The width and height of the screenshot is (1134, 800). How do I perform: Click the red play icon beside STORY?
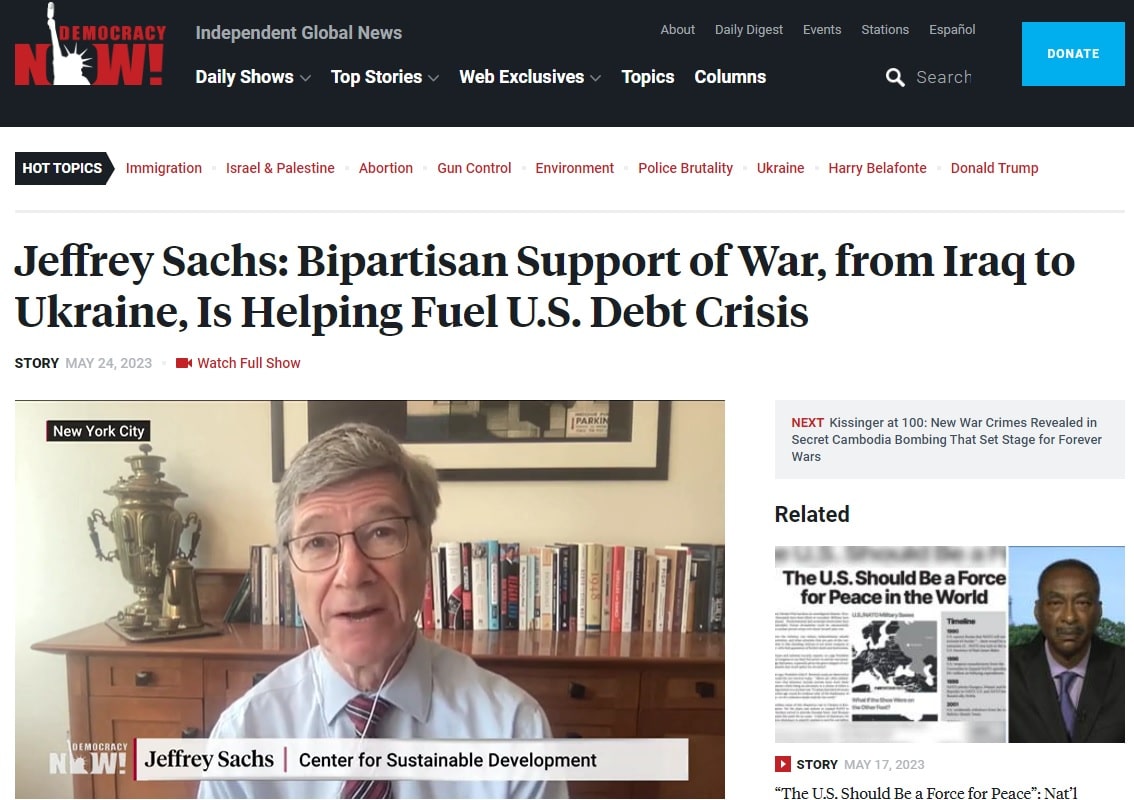[x=783, y=764]
